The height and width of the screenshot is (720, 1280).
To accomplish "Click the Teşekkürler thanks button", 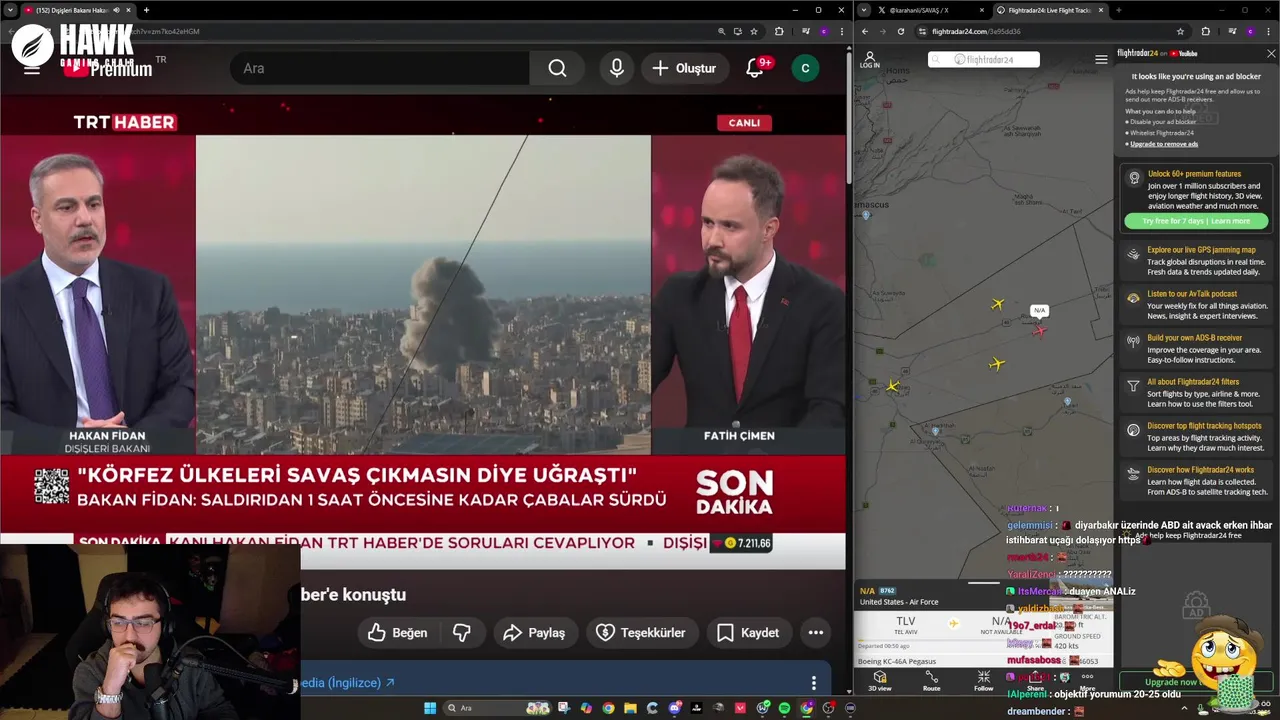I will click(641, 633).
